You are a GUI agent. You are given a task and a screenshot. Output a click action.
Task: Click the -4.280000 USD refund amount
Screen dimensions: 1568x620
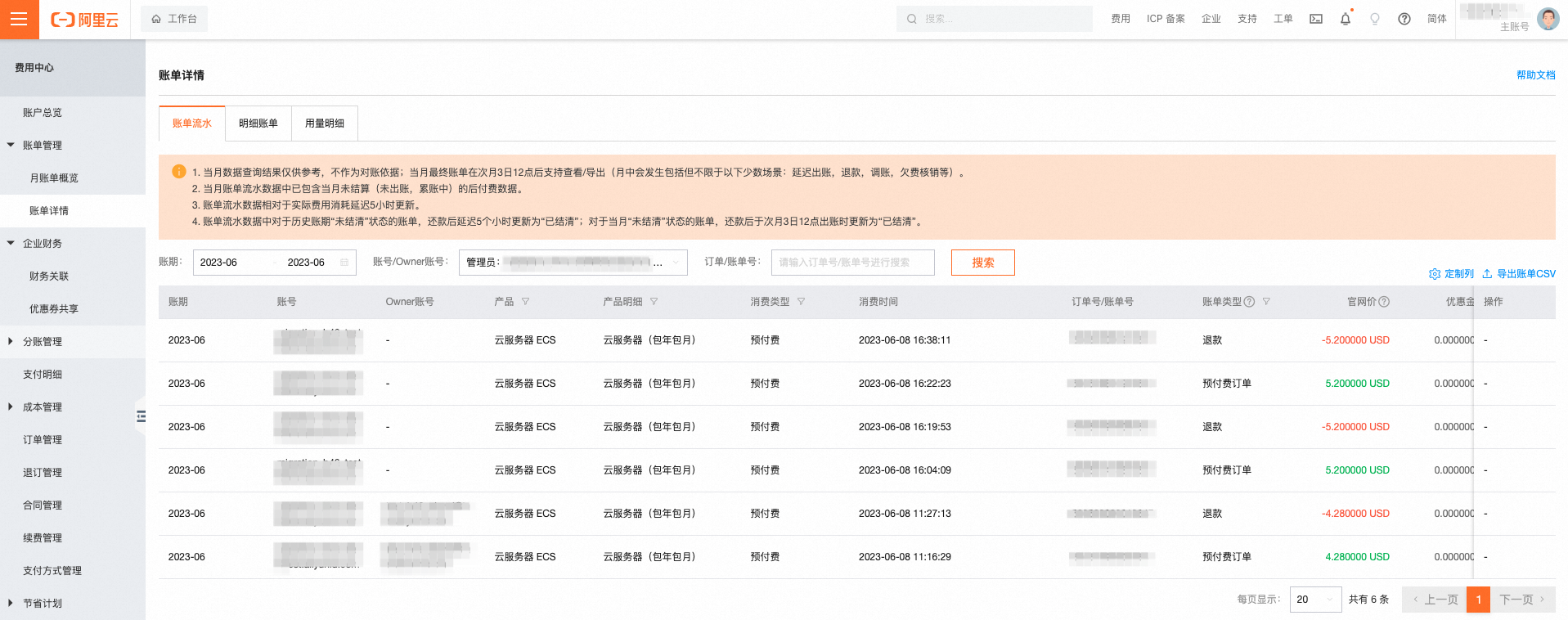tap(1355, 514)
